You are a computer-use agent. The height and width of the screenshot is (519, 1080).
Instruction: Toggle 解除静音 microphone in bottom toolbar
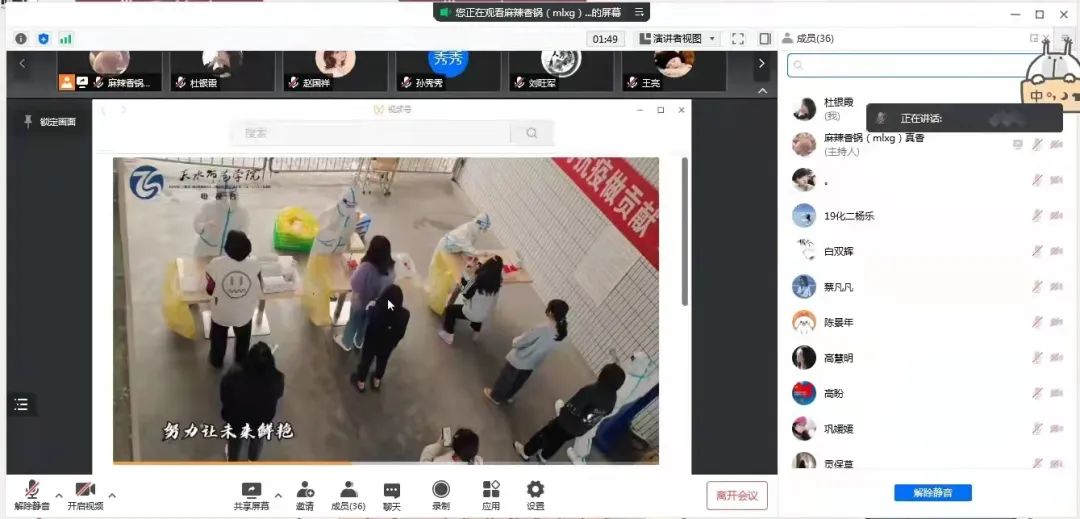coord(32,490)
